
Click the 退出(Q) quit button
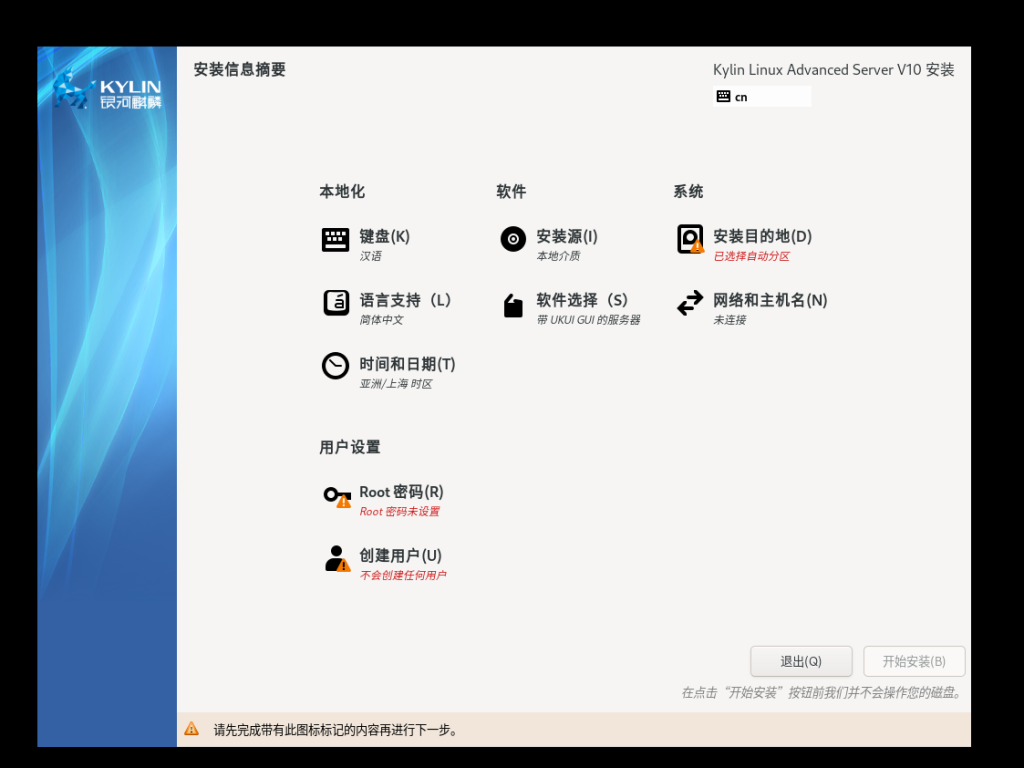[x=801, y=662]
